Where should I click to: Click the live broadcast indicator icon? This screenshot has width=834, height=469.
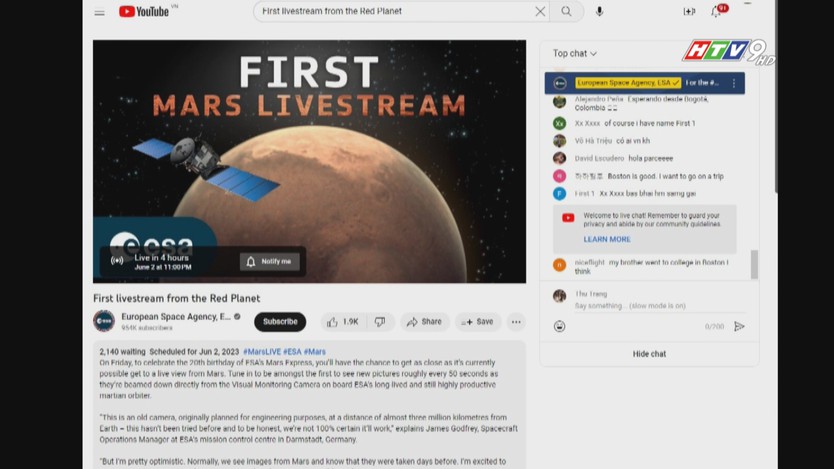point(117,261)
